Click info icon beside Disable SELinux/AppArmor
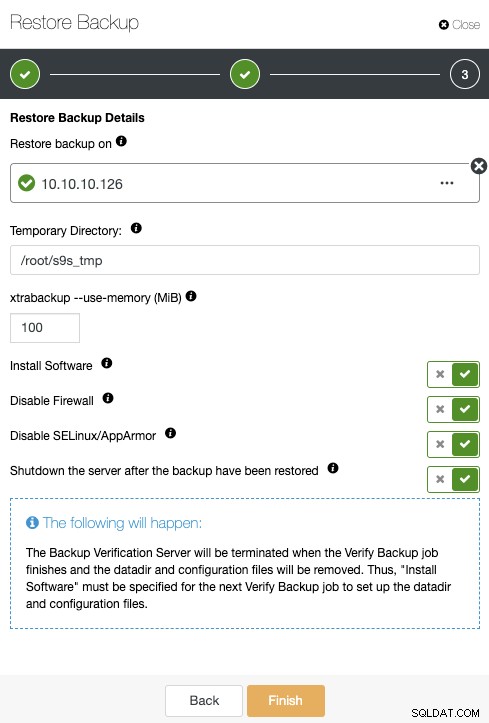The height and width of the screenshot is (723, 489). [x=170, y=433]
